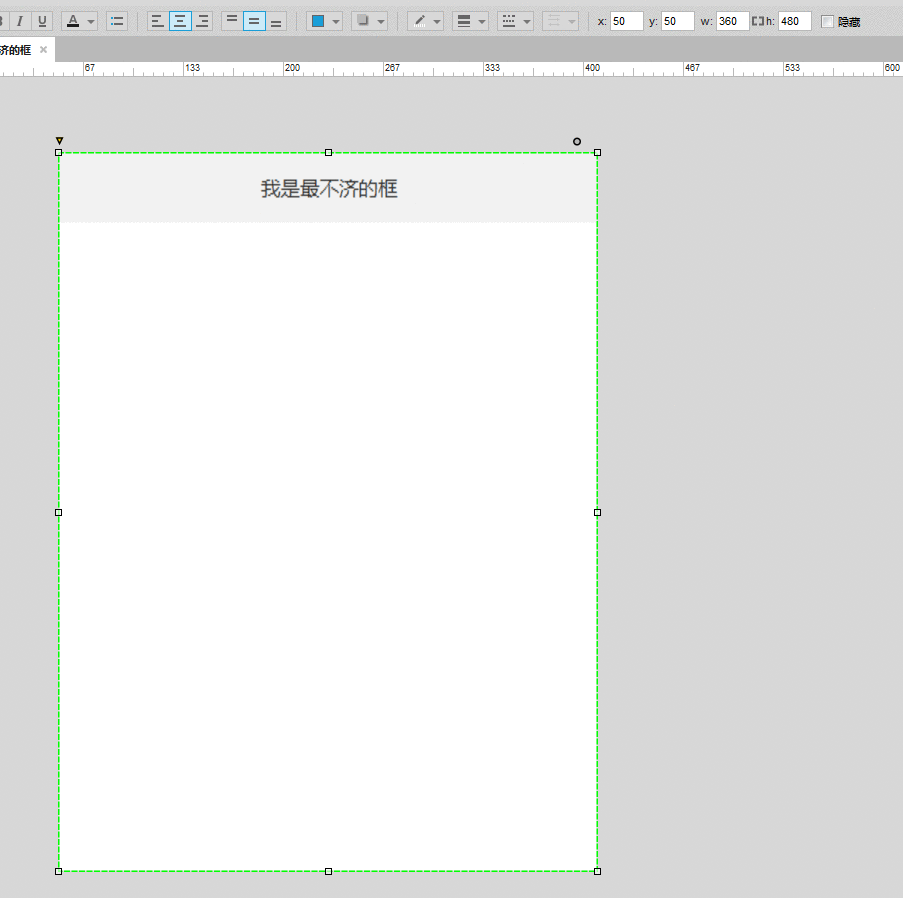Click the circular rotation handle

pos(576,141)
